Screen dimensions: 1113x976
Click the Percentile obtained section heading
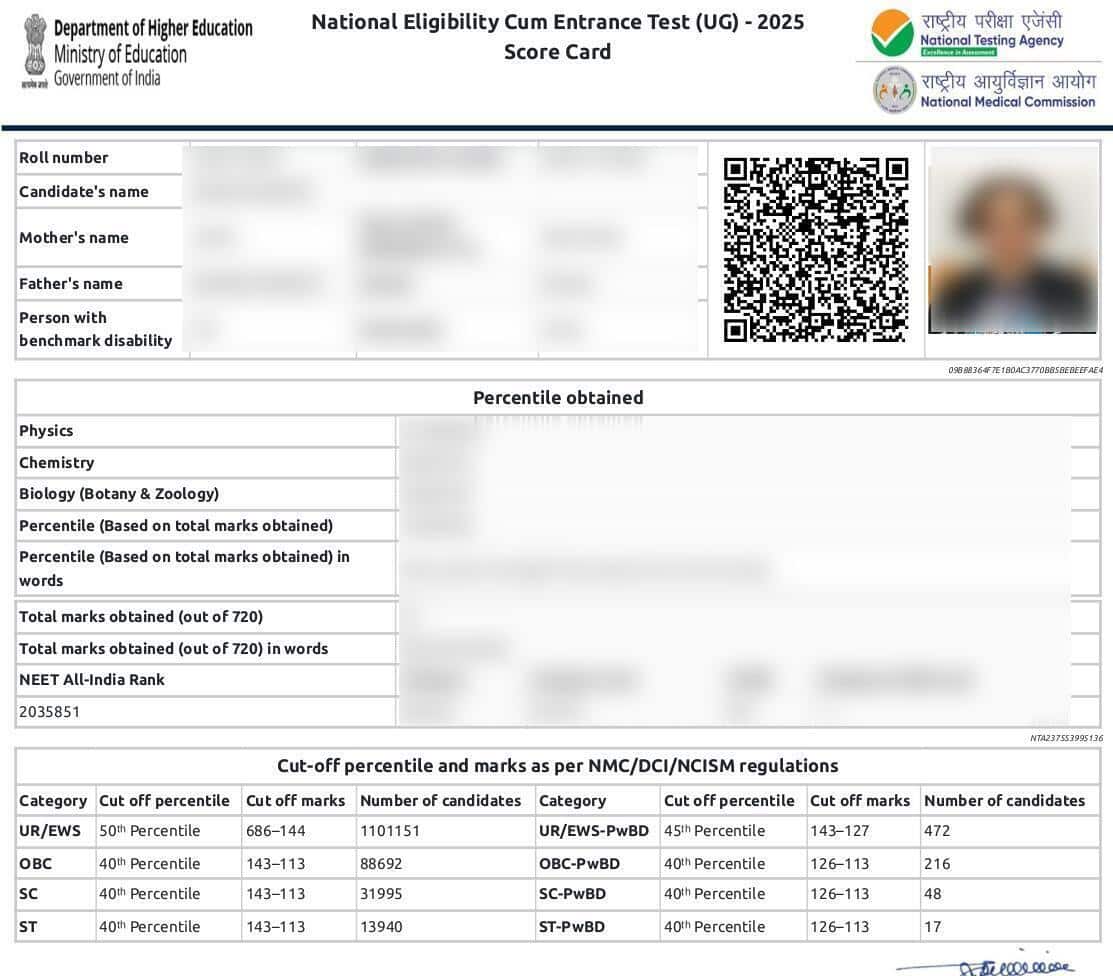click(558, 398)
